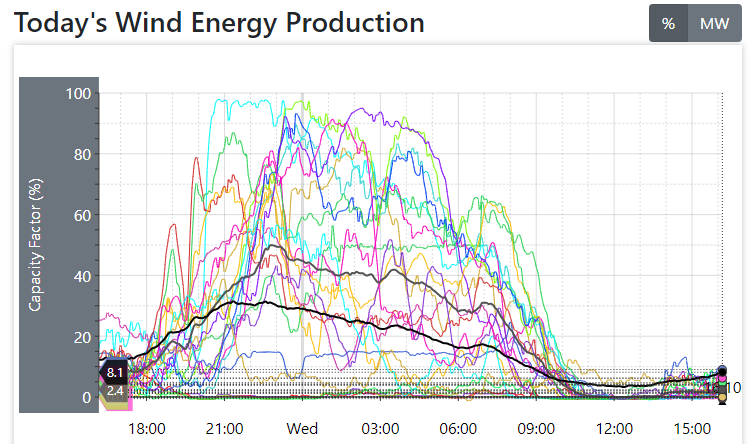Click the 2.4 value badge on the y-axis
This screenshot has height=444, width=750.
116,391
